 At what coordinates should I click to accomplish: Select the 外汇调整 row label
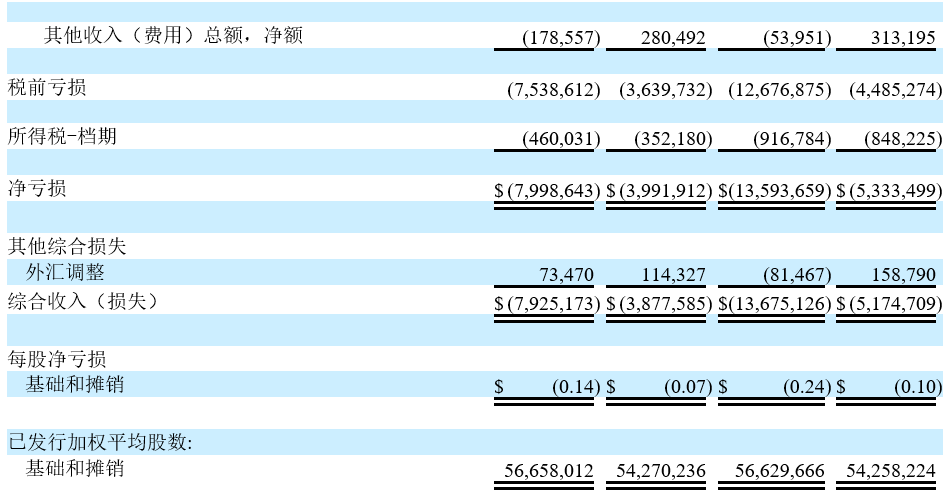pyautogui.click(x=65, y=272)
